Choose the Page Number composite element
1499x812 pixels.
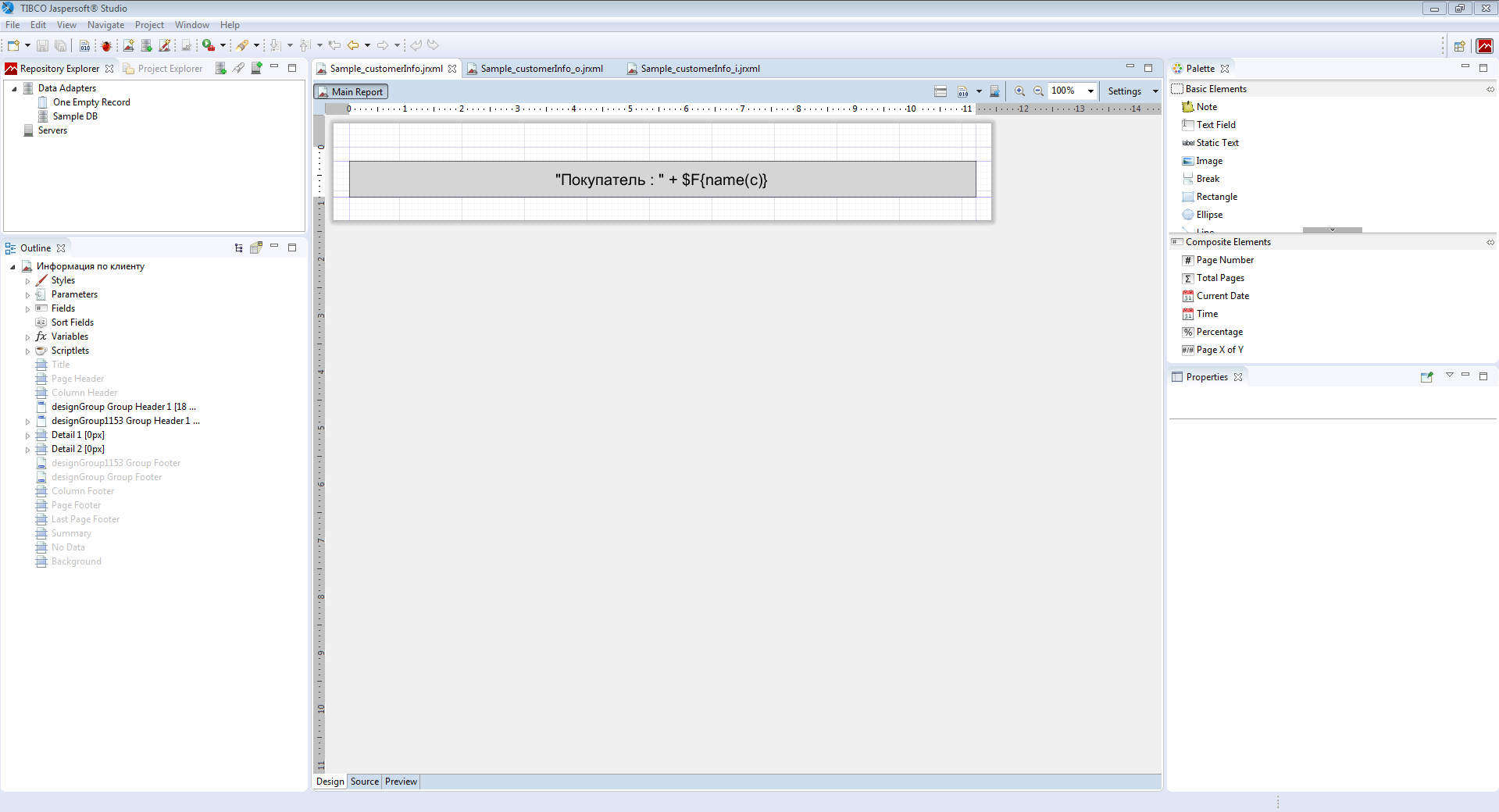pyautogui.click(x=1224, y=260)
